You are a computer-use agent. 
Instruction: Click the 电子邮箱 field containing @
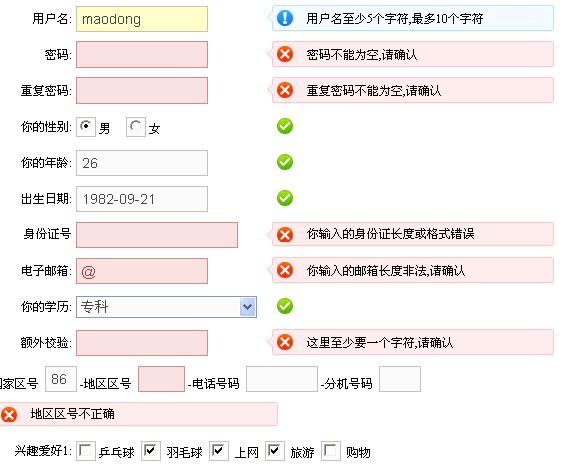click(142, 271)
